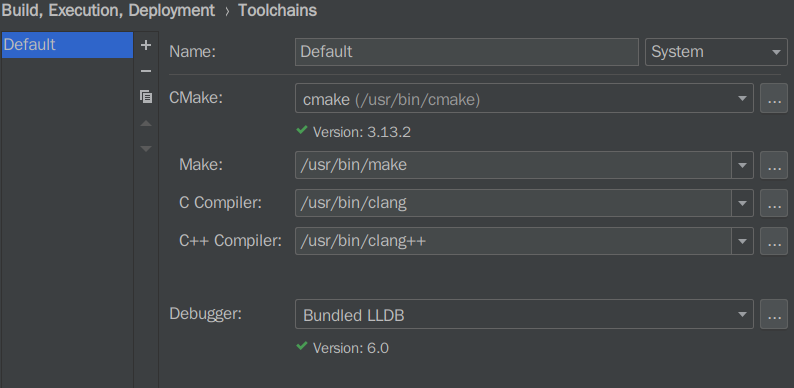The height and width of the screenshot is (388, 794).
Task: Copy the Default toolchain using duplicate icon
Action: click(x=146, y=97)
